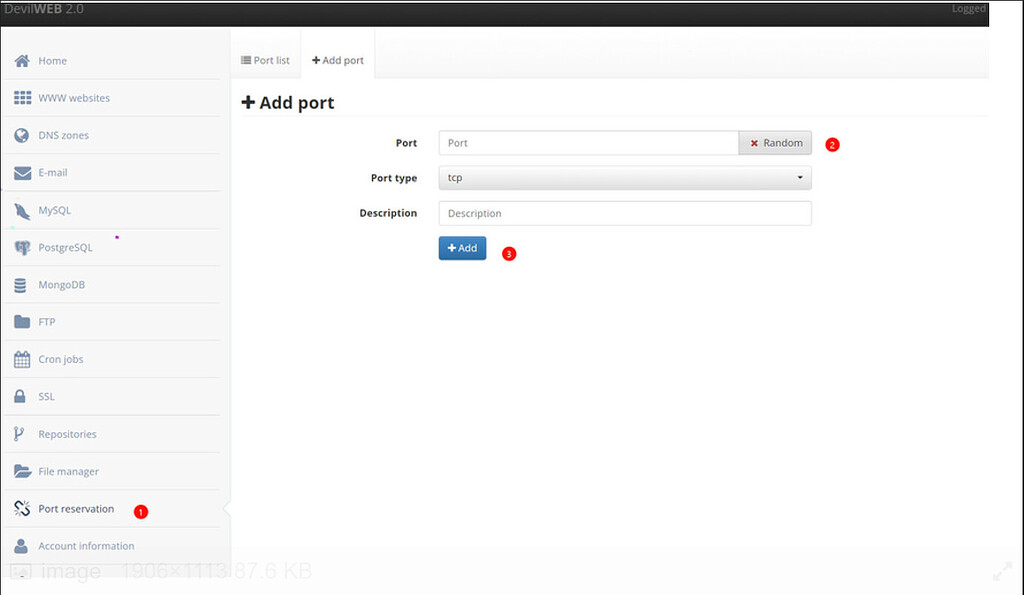Viewport: 1024px width, 595px height.
Task: Focus the Description input field
Action: point(625,214)
